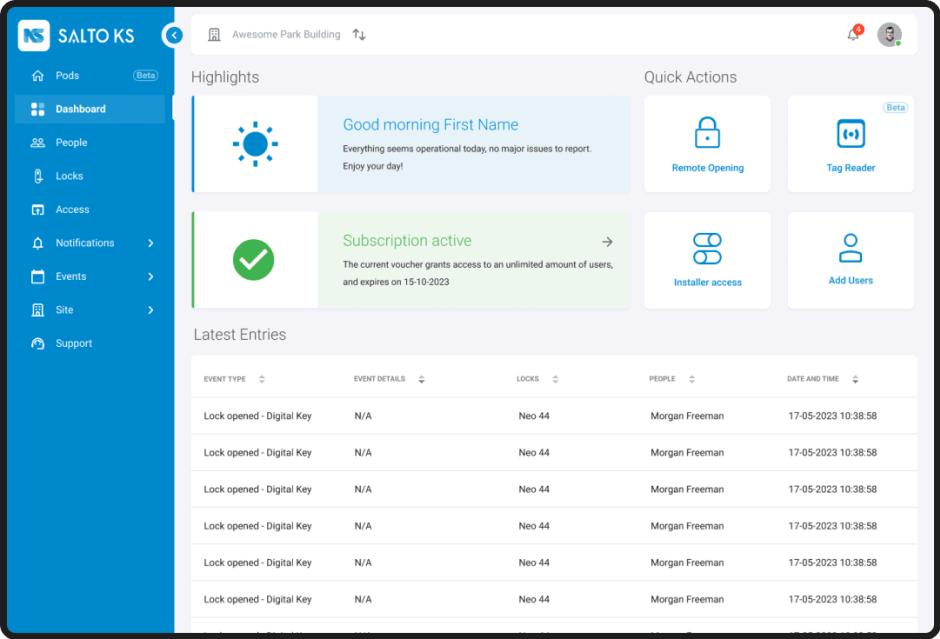Select the Access sidebar icon
Viewport: 940px width, 639px height.
(38, 209)
